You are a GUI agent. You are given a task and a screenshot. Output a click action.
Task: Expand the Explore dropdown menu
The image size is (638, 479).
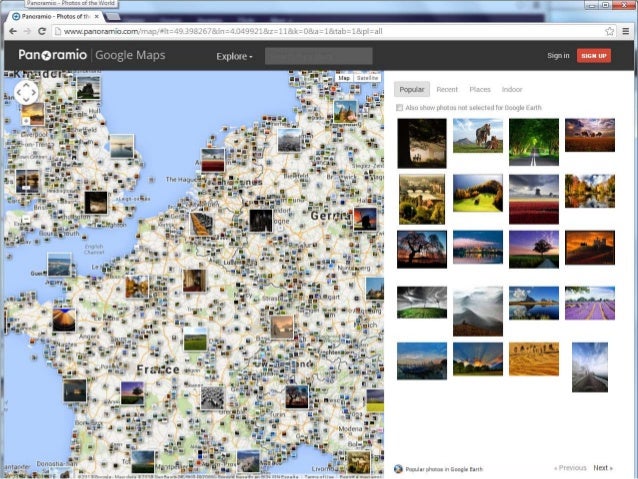click(x=235, y=56)
